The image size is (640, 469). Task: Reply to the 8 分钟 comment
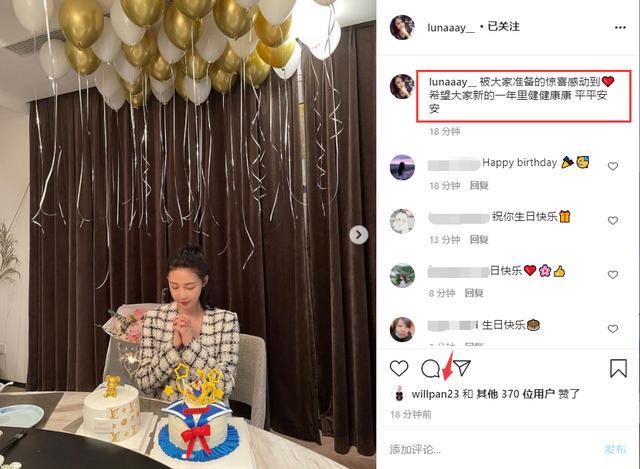pyautogui.click(x=474, y=293)
